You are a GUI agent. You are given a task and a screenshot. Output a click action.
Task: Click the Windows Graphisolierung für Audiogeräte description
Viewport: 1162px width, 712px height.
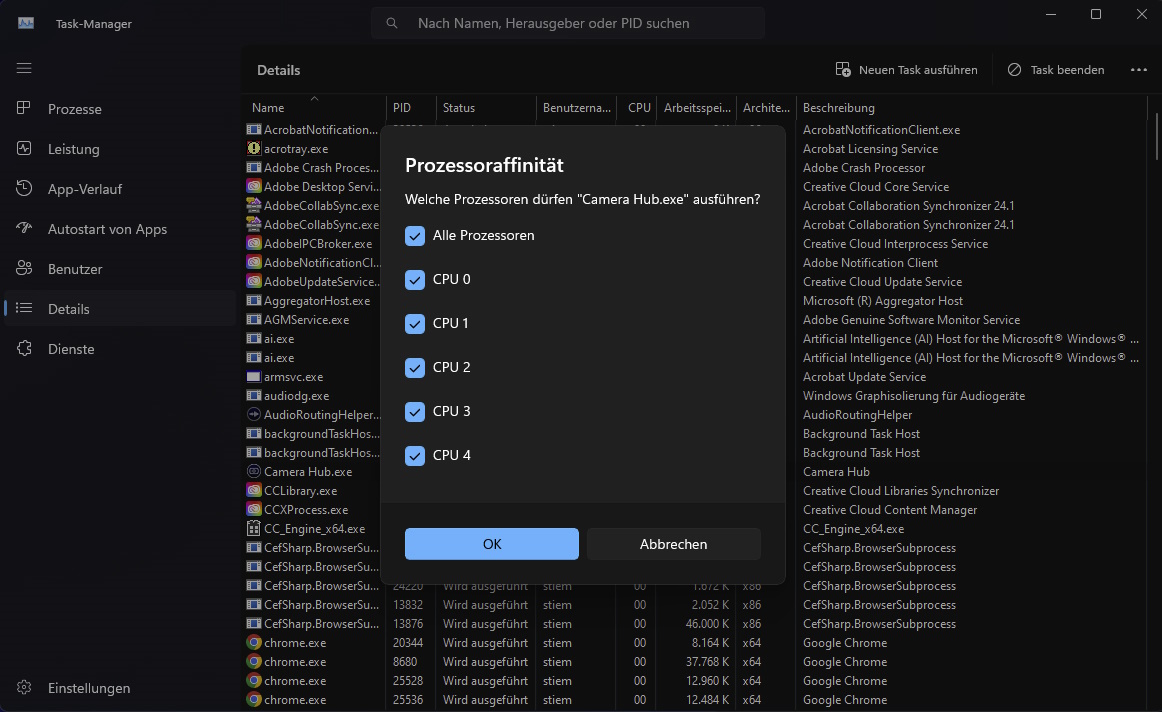coord(914,396)
